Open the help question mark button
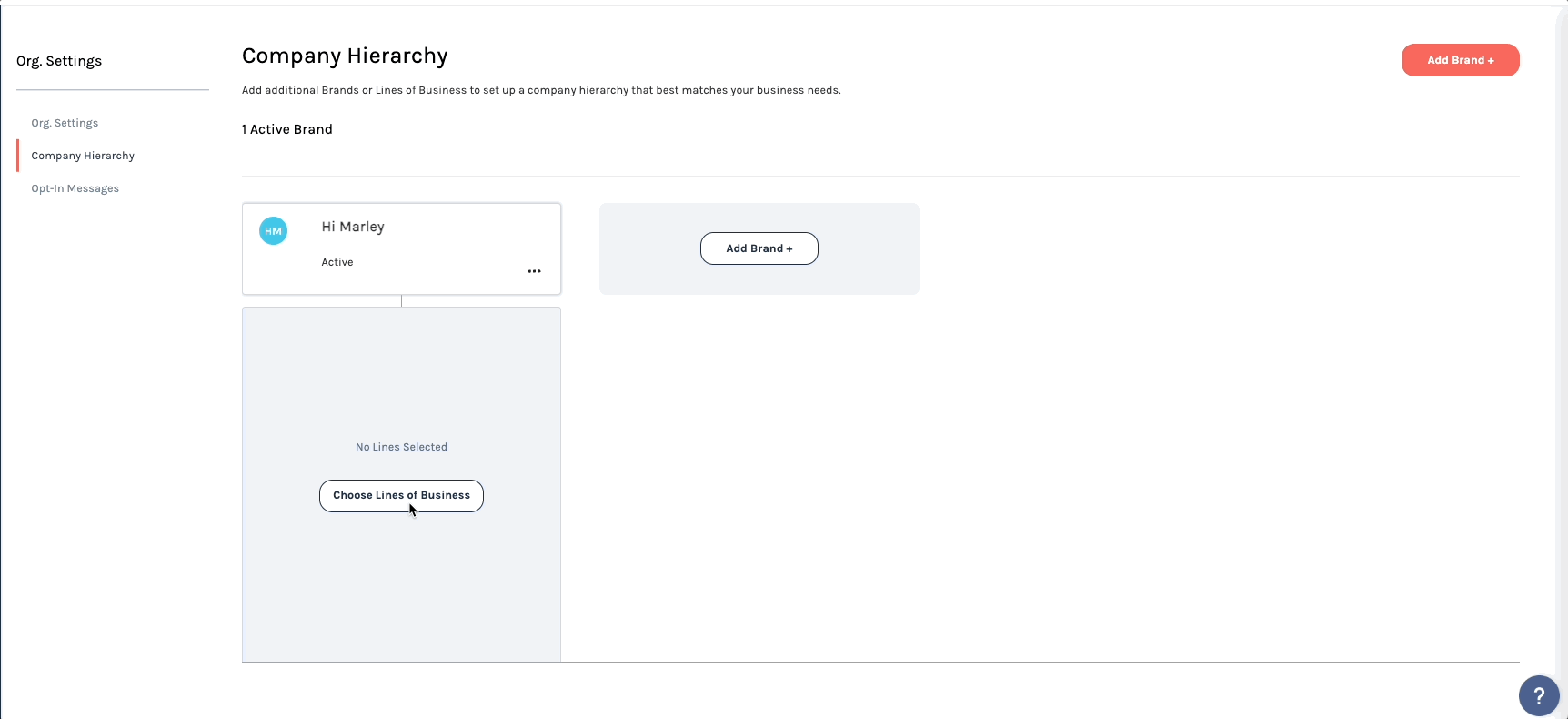The height and width of the screenshot is (719, 1568). (1539, 697)
